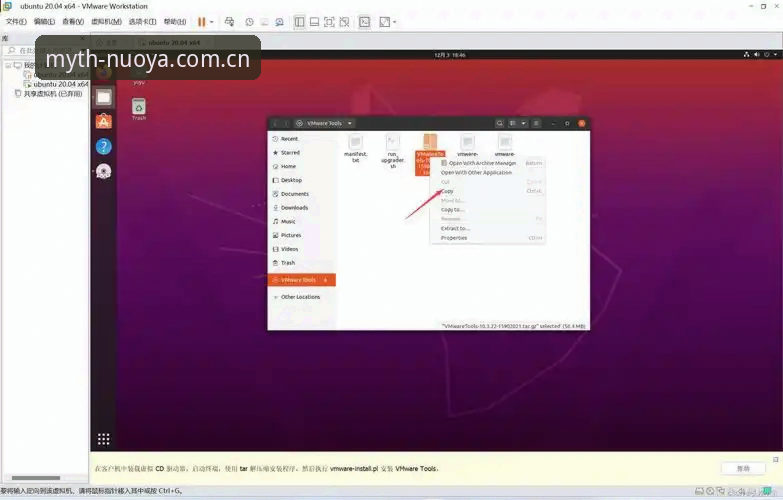Open the snapshot manager toolbar icon
783x500 pixels.
279,21
